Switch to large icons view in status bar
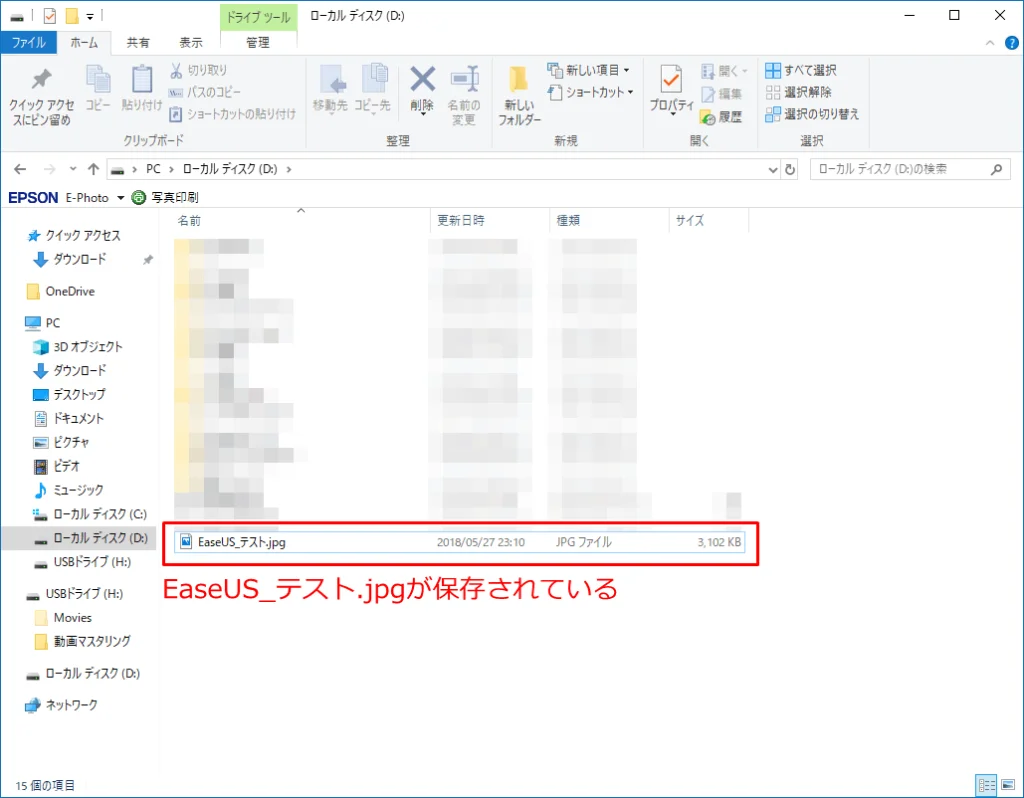 1007,785
